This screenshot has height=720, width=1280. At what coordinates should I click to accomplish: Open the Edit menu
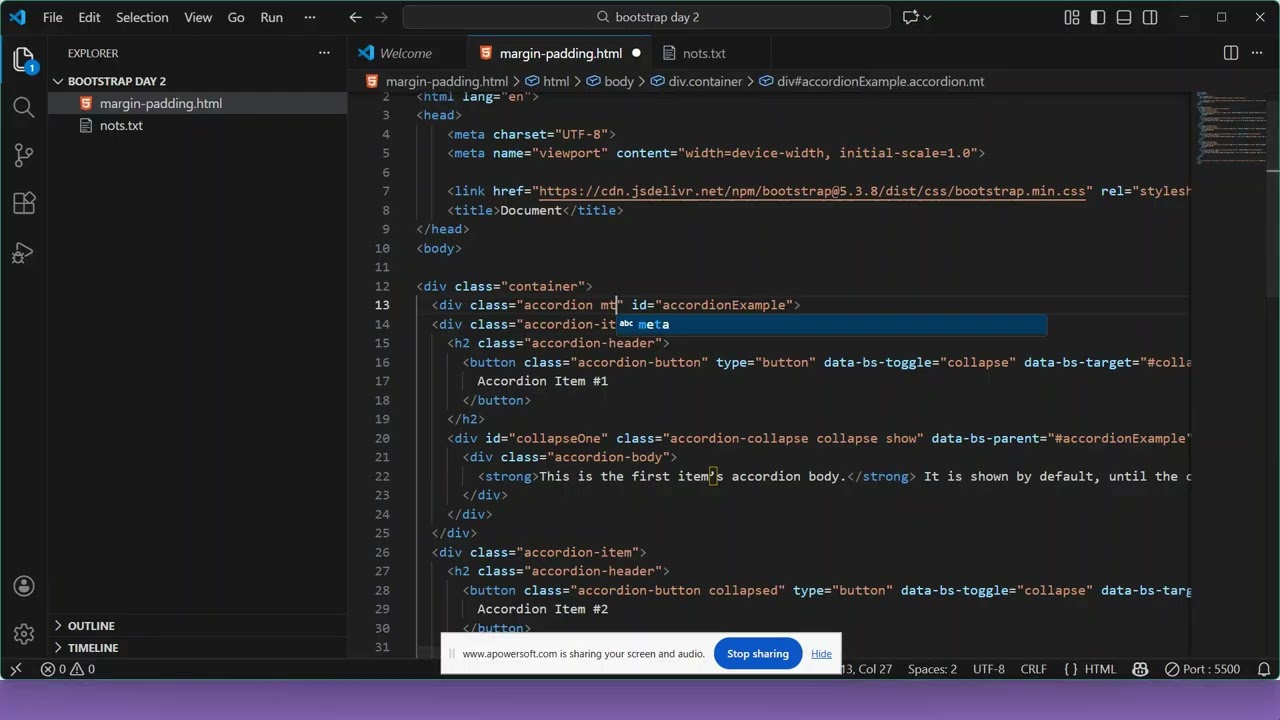89,17
